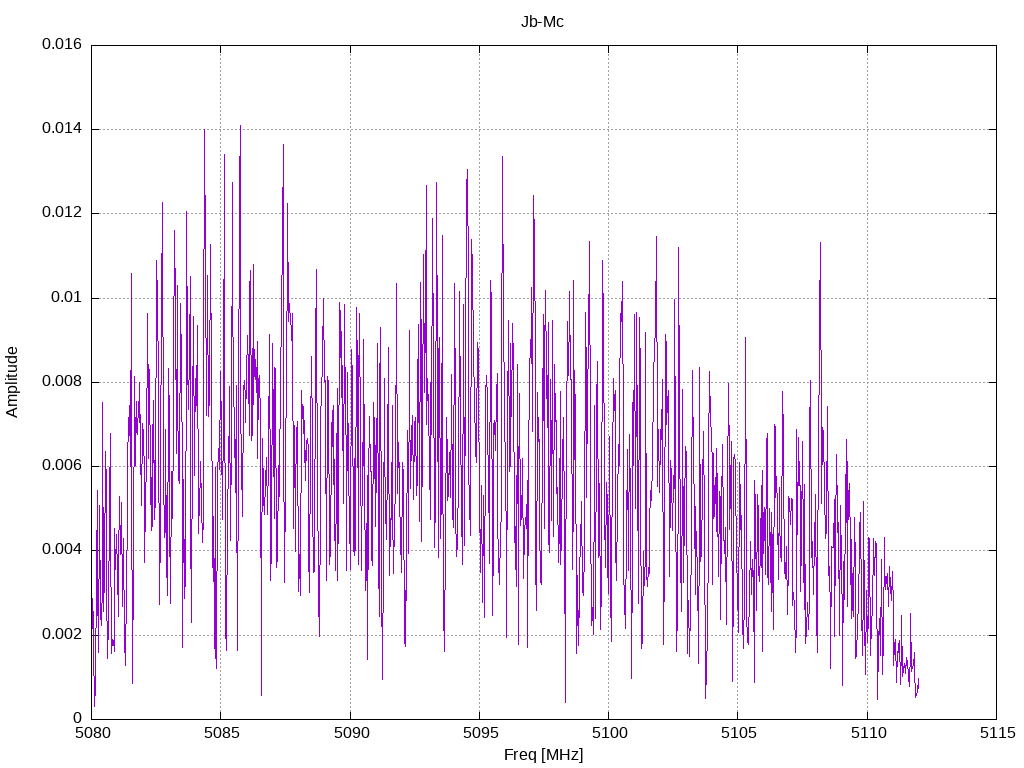The width and height of the screenshot is (1024, 768).
Task: Click the x-axis tick label 5080
Action: 92,733
